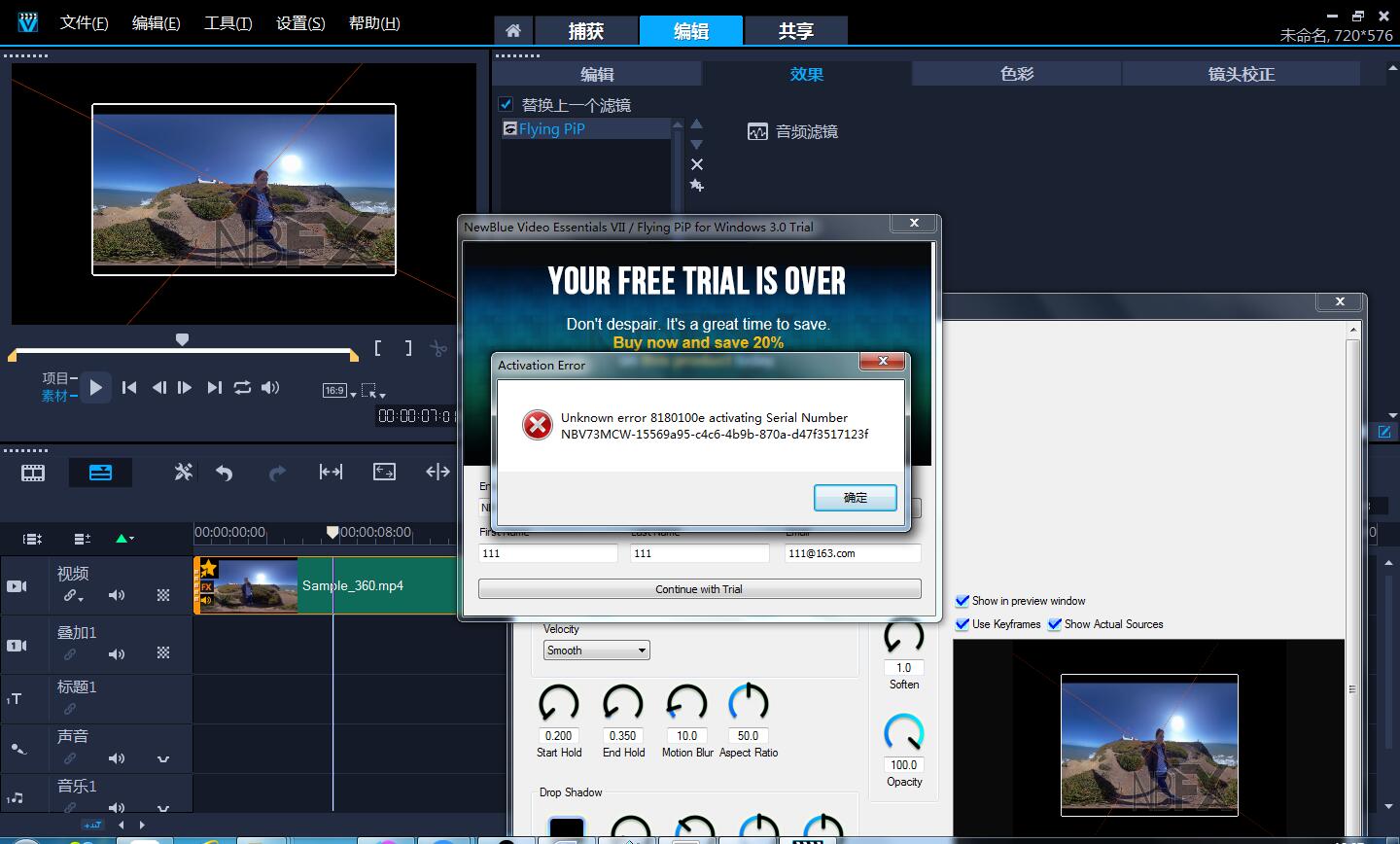
Task: Uncheck Use Keyframes checkbox
Action: click(x=962, y=624)
